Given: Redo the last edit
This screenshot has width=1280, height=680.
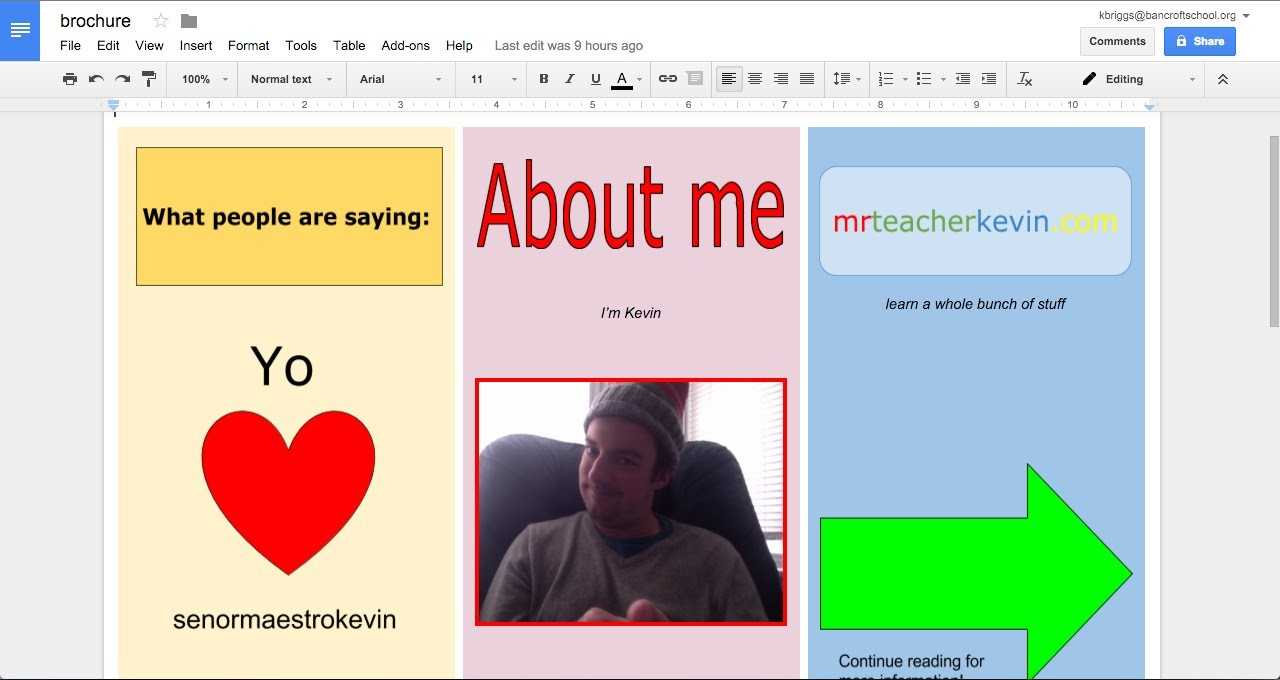Looking at the screenshot, I should (x=121, y=79).
